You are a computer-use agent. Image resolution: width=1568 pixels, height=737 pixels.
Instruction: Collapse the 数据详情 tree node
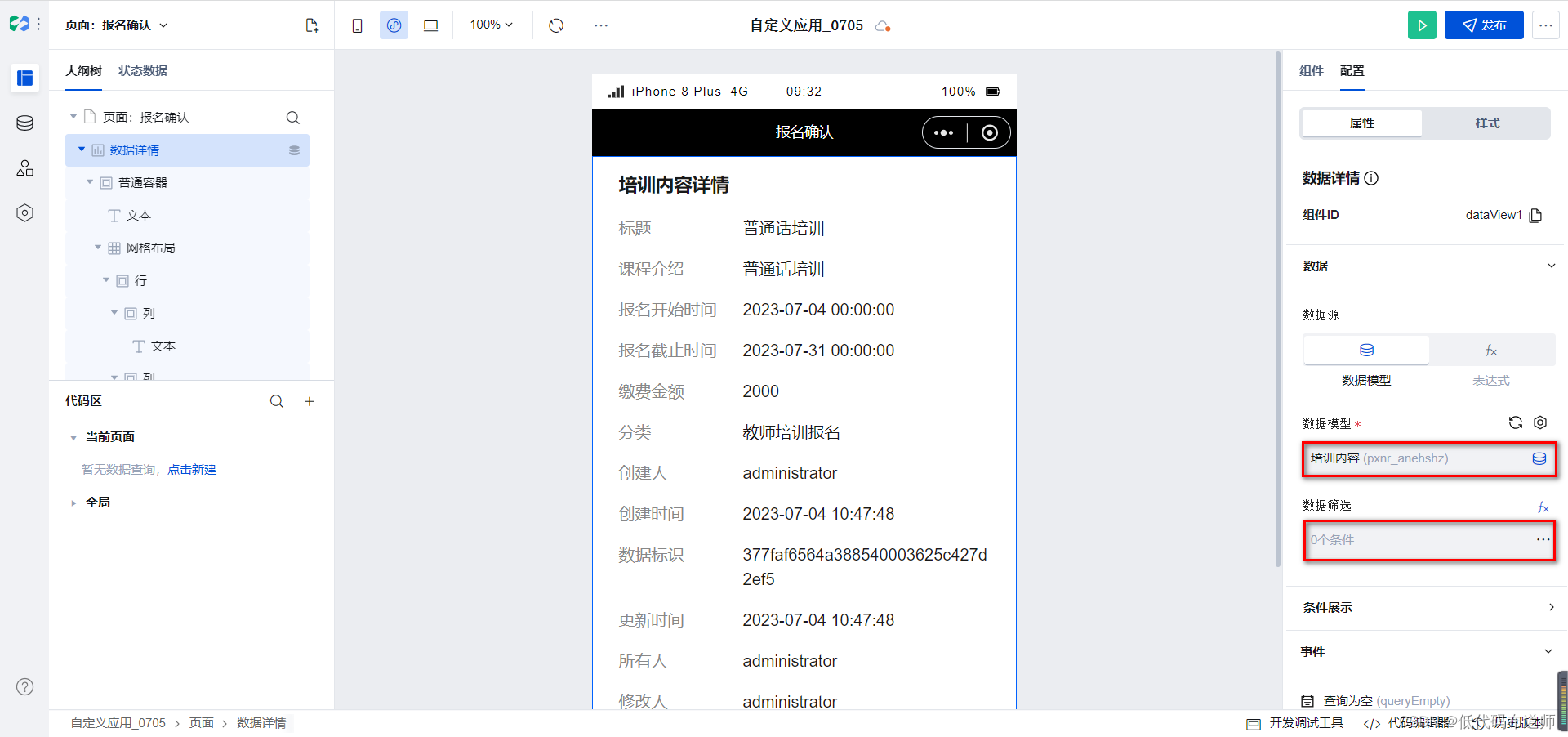point(82,150)
